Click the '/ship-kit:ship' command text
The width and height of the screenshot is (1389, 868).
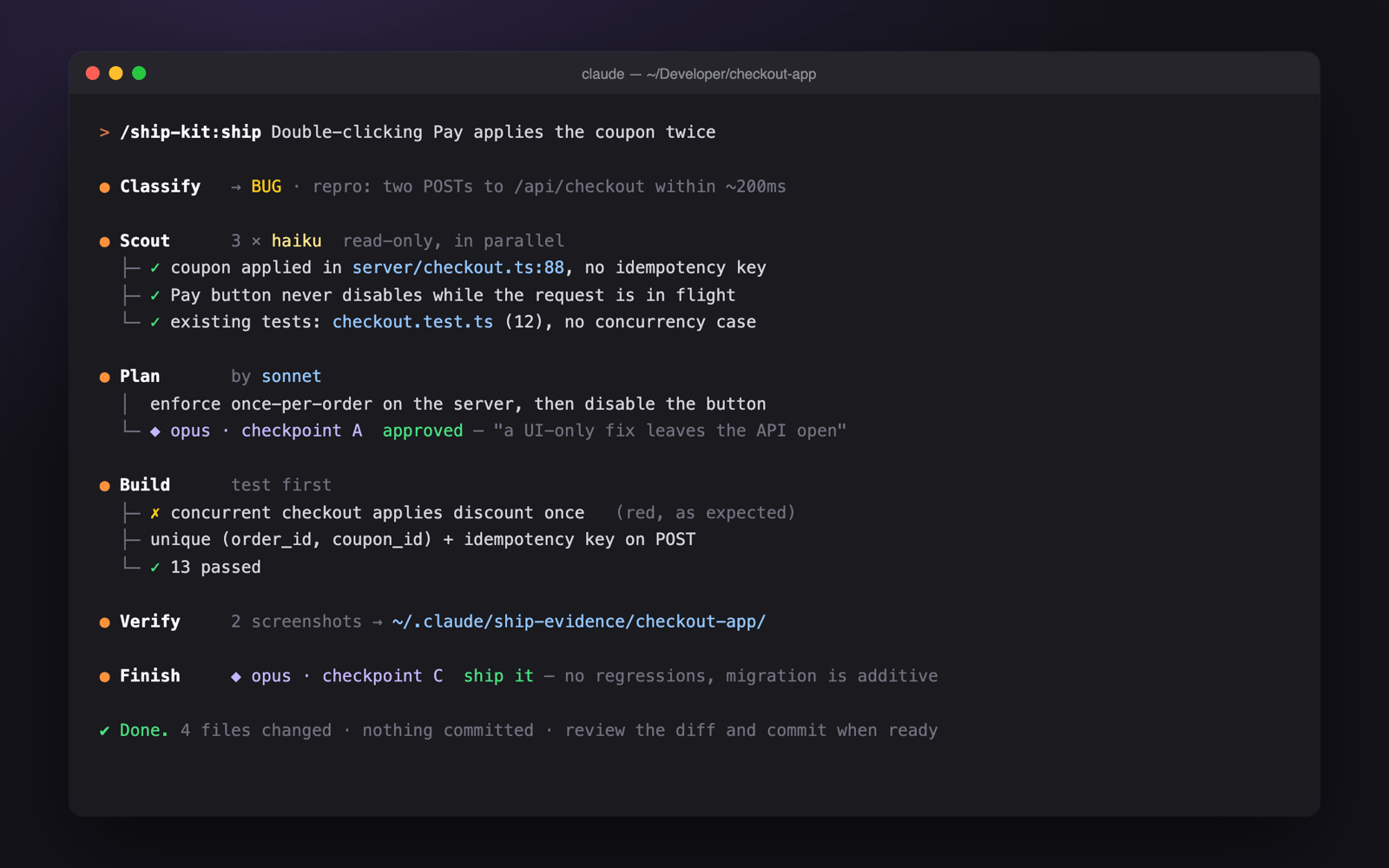(190, 132)
